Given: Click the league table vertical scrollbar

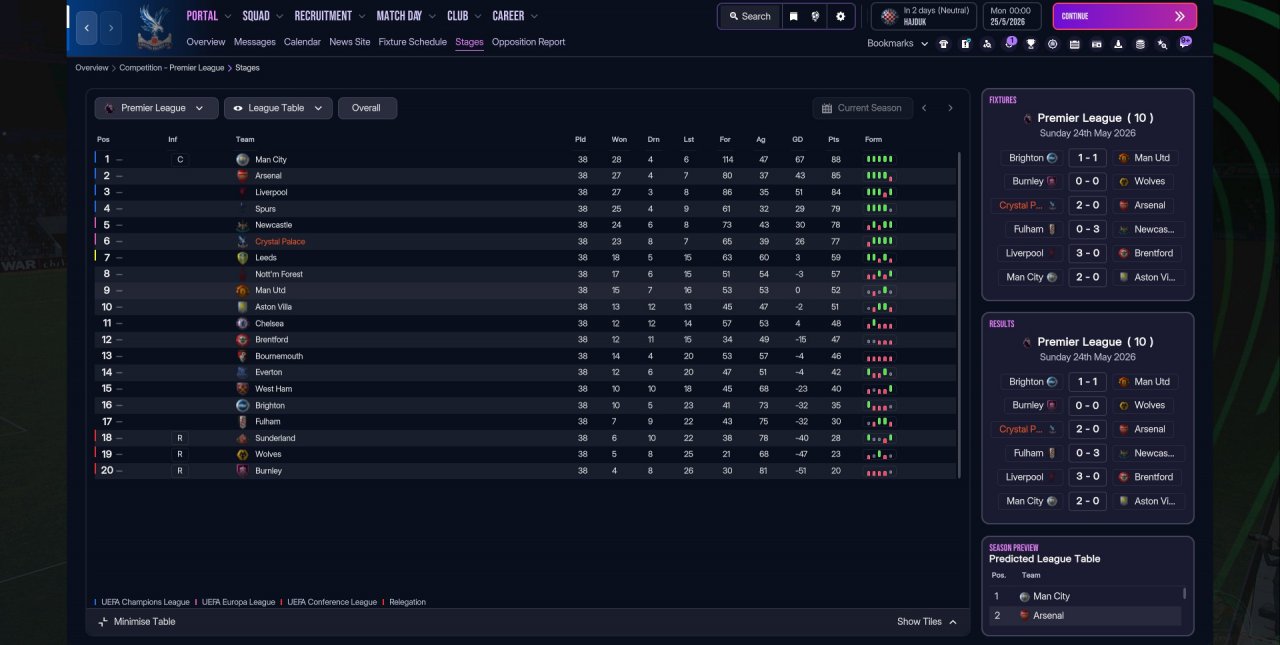Looking at the screenshot, I should point(960,315).
